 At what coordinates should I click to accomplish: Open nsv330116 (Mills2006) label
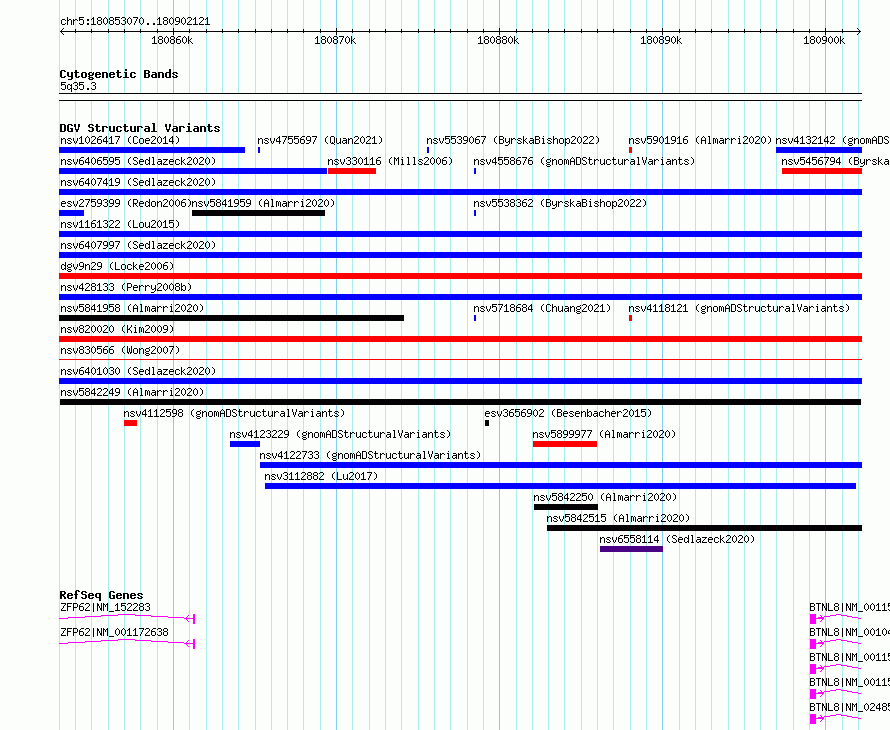(390, 161)
